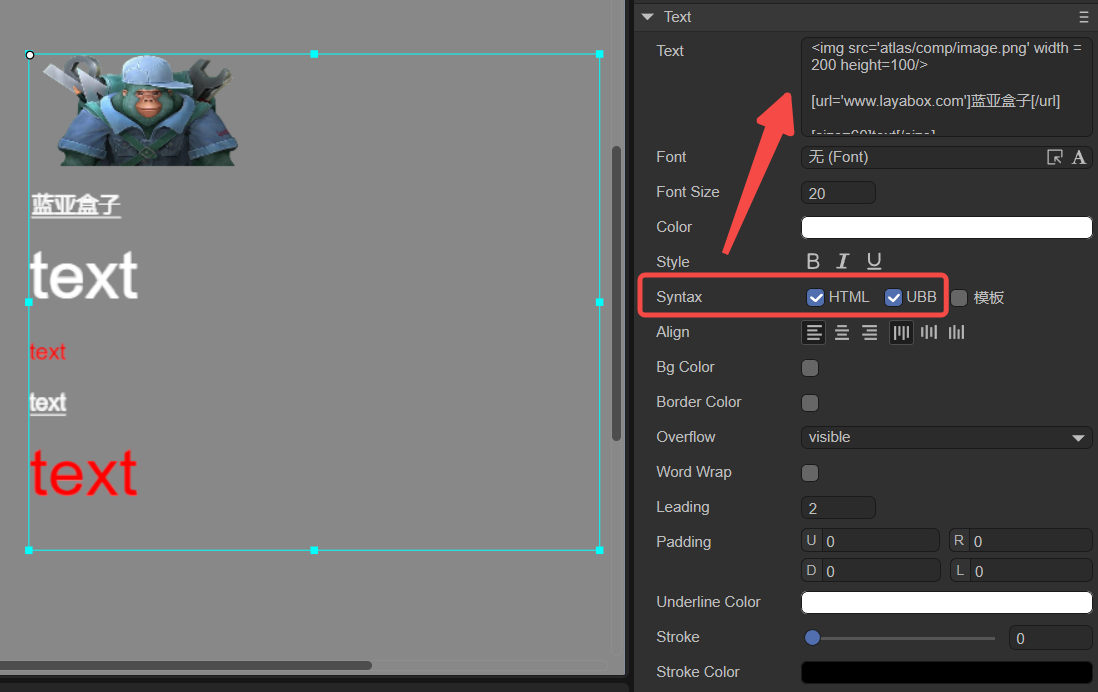Screen dimensions: 1098x692
Task: Open the Text panel options menu
Action: click(x=1084, y=17)
